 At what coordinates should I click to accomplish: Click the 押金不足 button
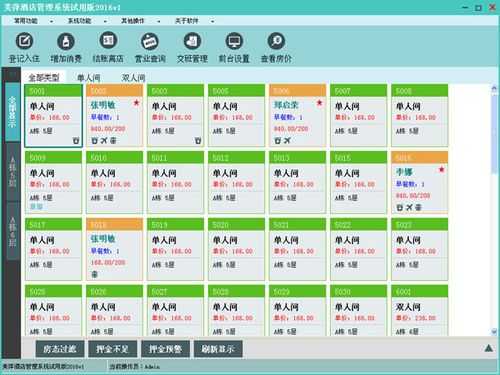113,349
